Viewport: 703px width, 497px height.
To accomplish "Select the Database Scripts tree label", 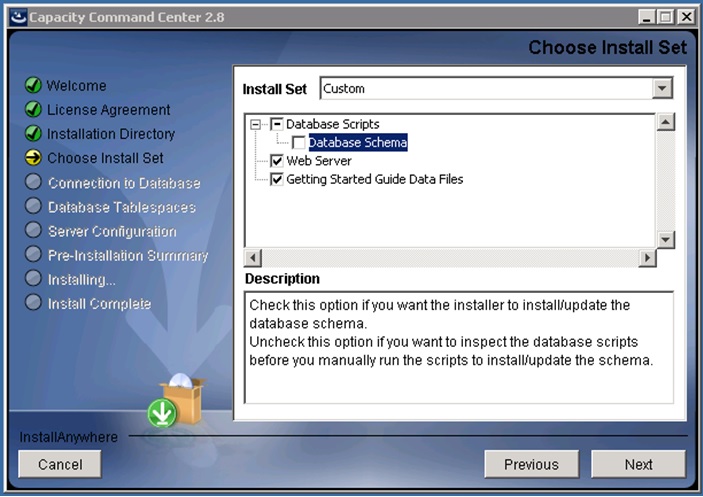I will click(333, 124).
